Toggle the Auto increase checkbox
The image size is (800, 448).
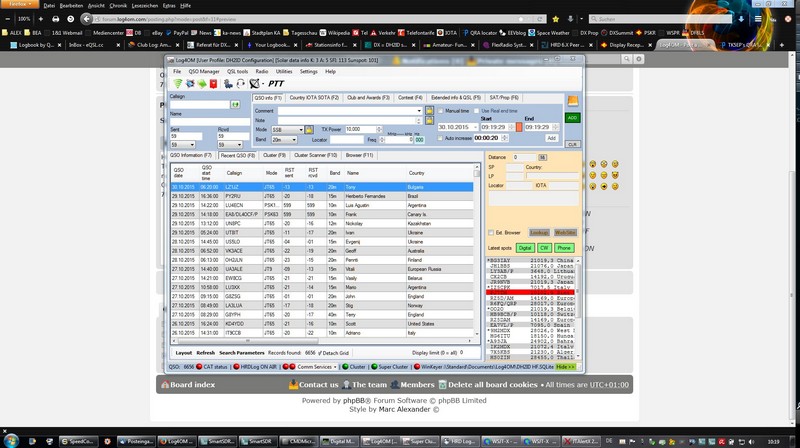(440, 138)
